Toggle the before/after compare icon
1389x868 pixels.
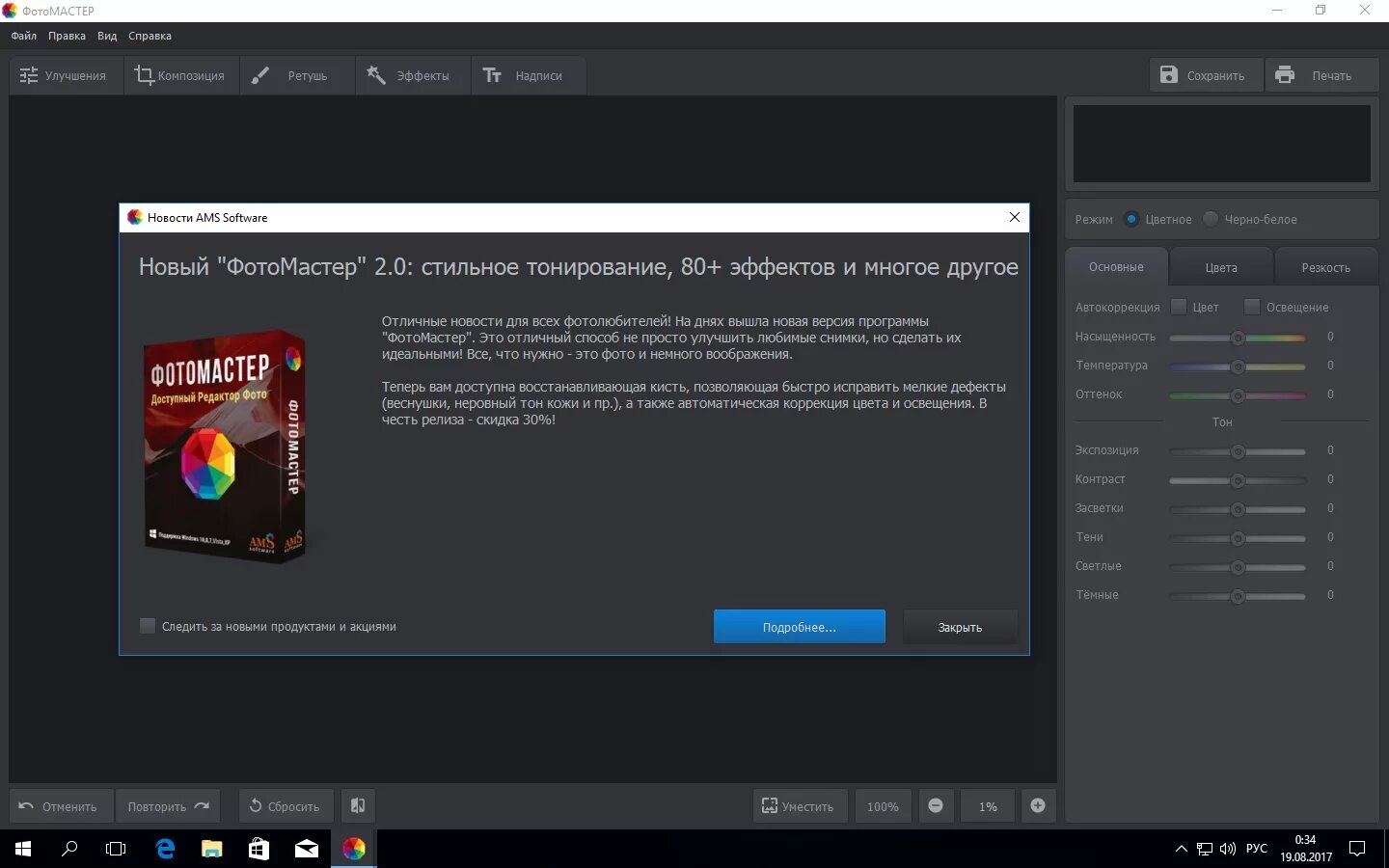(x=357, y=806)
